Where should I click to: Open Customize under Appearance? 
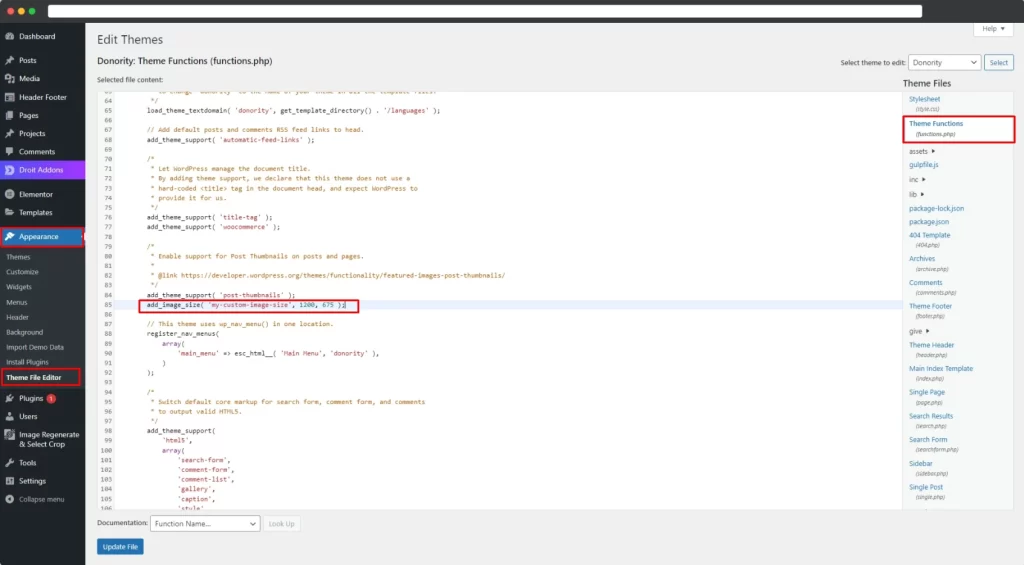pyautogui.click(x=22, y=272)
